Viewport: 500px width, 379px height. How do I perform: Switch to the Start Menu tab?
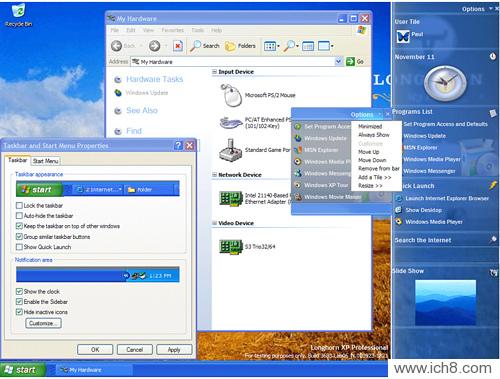coord(46,161)
